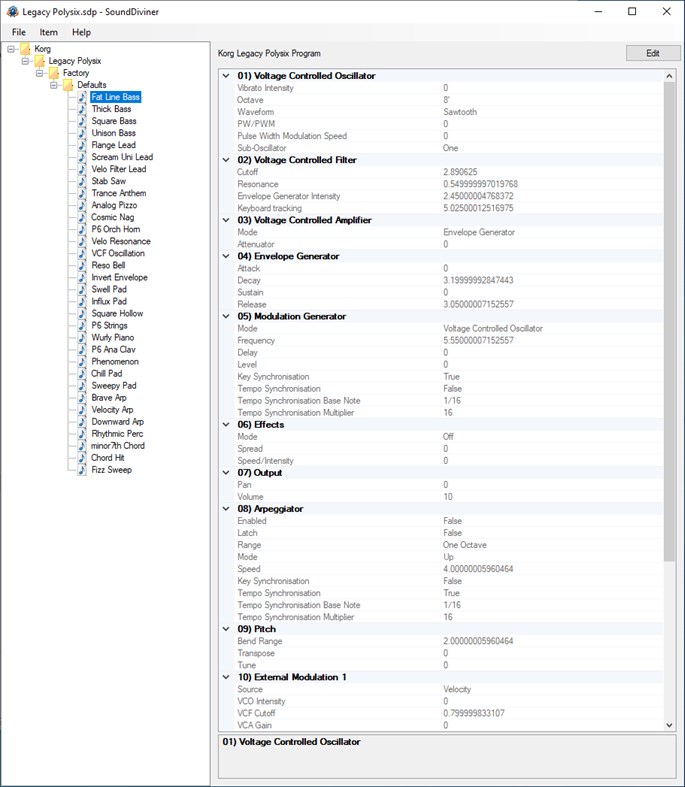
Task: Click the music note icon beside Velo Filter Lead
Action: (82, 169)
